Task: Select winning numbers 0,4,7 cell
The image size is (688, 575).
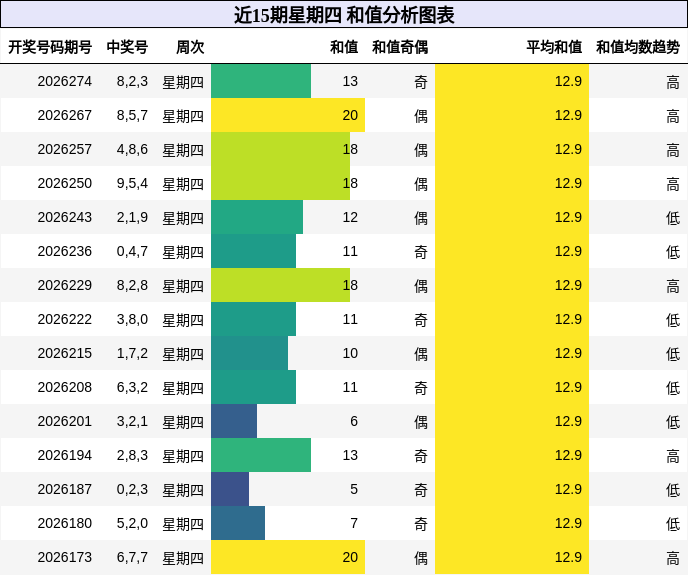Action: [132, 251]
